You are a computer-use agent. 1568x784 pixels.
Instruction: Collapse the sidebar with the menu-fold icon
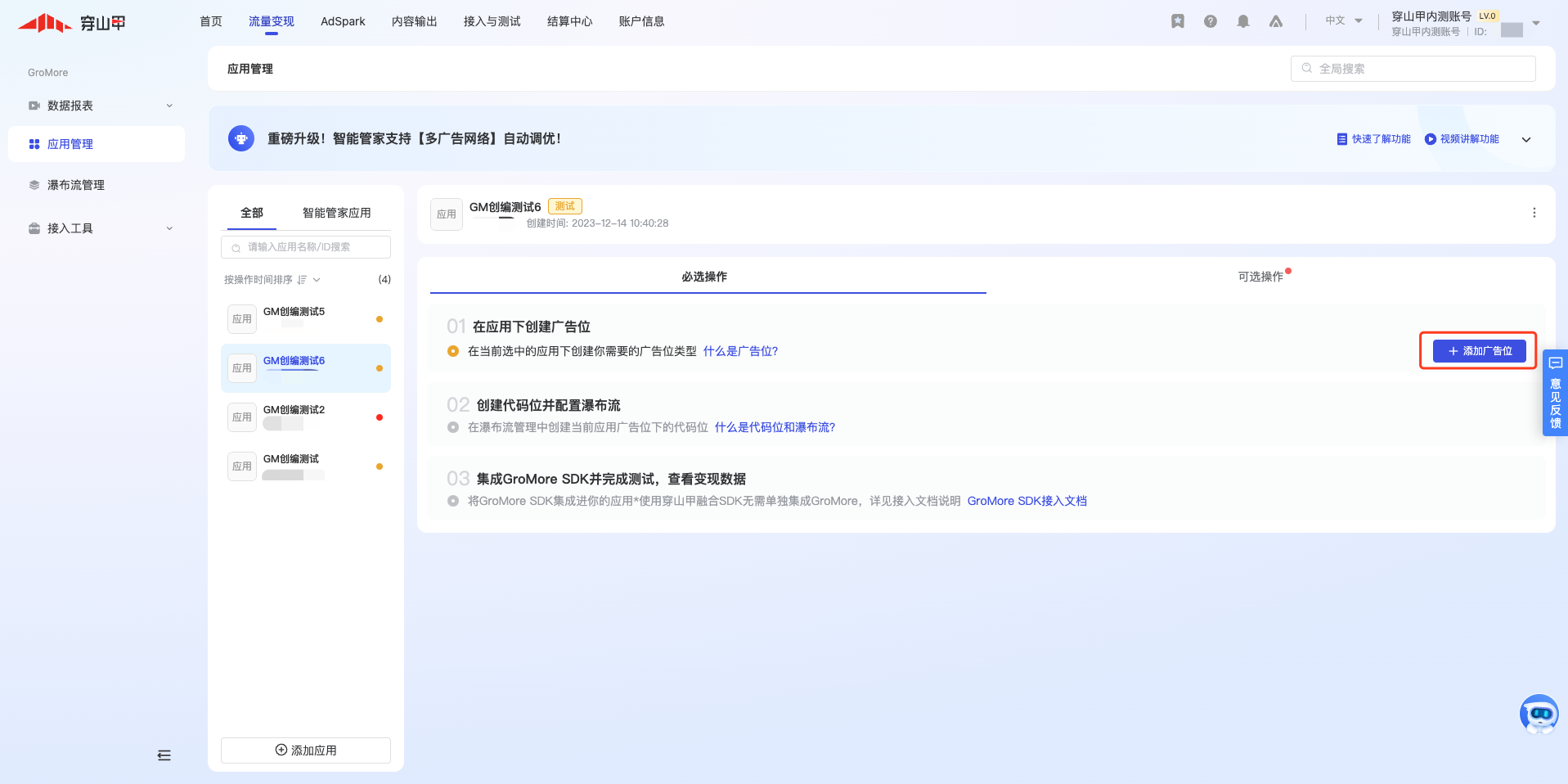(164, 755)
